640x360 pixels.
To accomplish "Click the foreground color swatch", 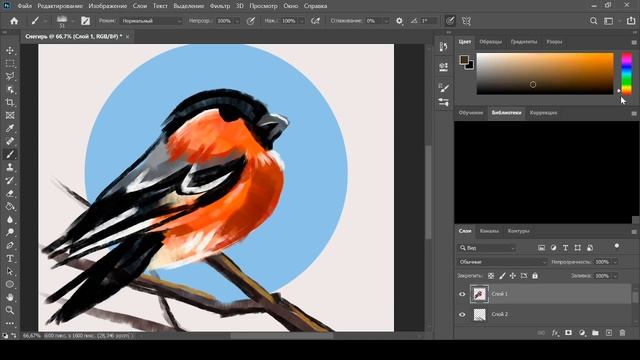I will pyautogui.click(x=464, y=60).
